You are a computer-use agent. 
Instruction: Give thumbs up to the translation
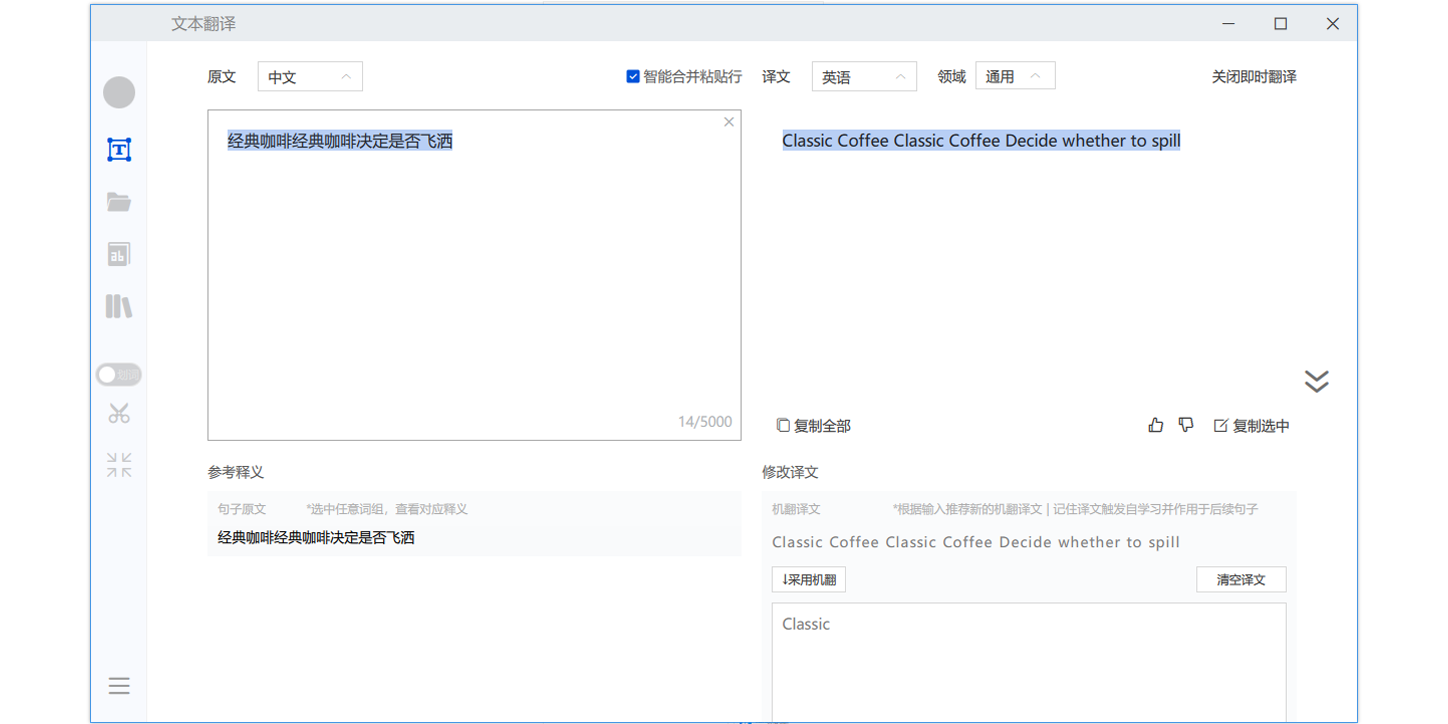pos(1155,426)
